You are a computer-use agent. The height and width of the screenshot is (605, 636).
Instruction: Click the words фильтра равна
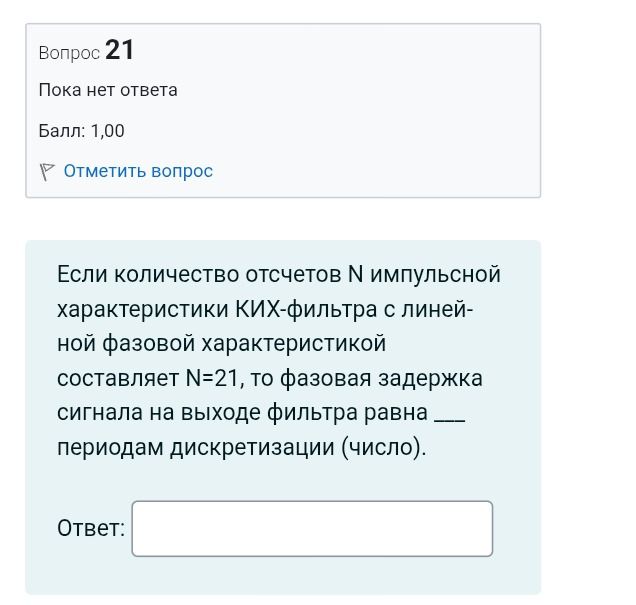[348, 413]
